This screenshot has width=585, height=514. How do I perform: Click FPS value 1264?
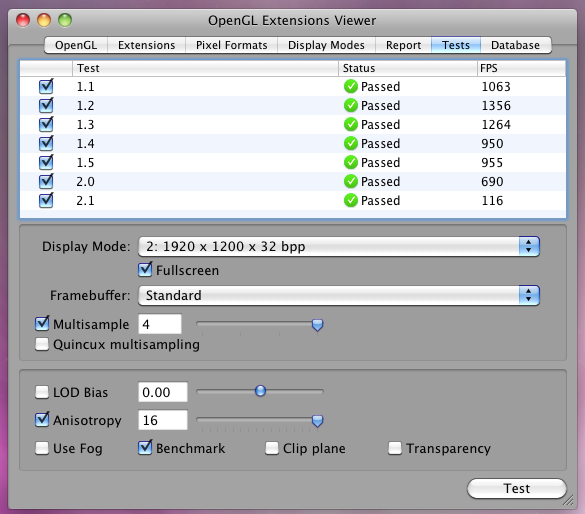click(x=496, y=125)
